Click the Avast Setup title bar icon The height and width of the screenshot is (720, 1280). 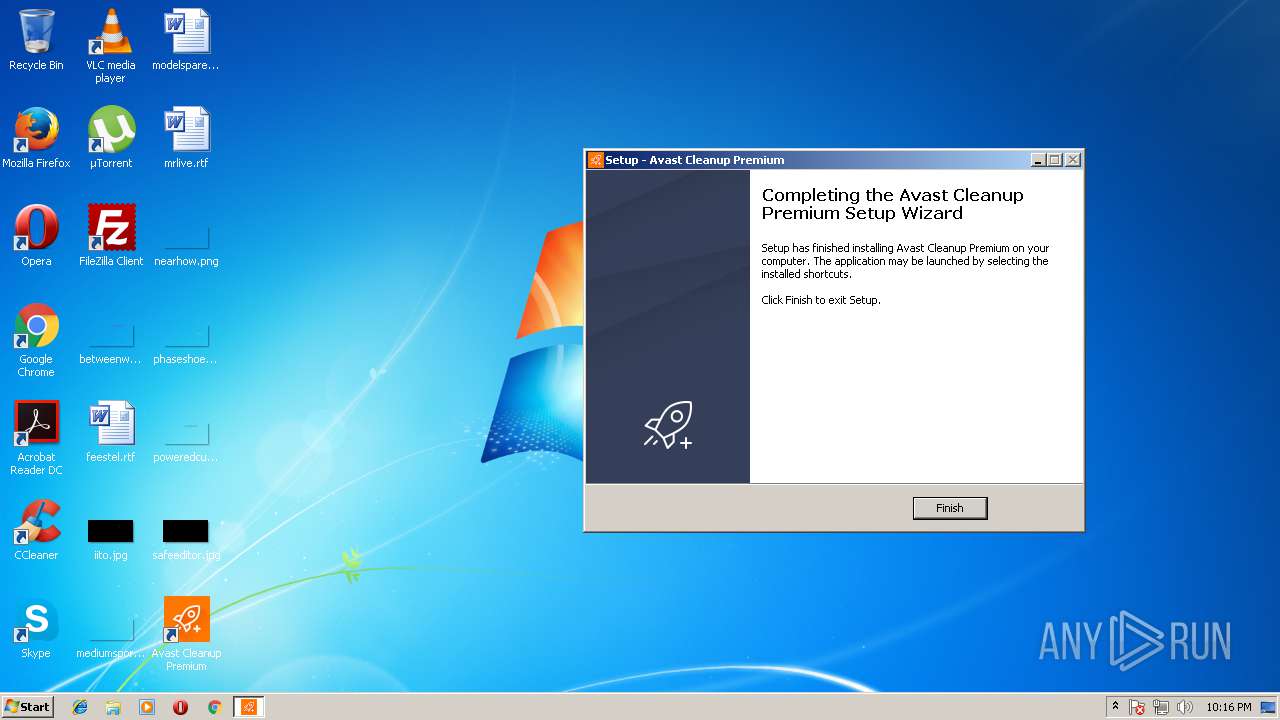[596, 160]
